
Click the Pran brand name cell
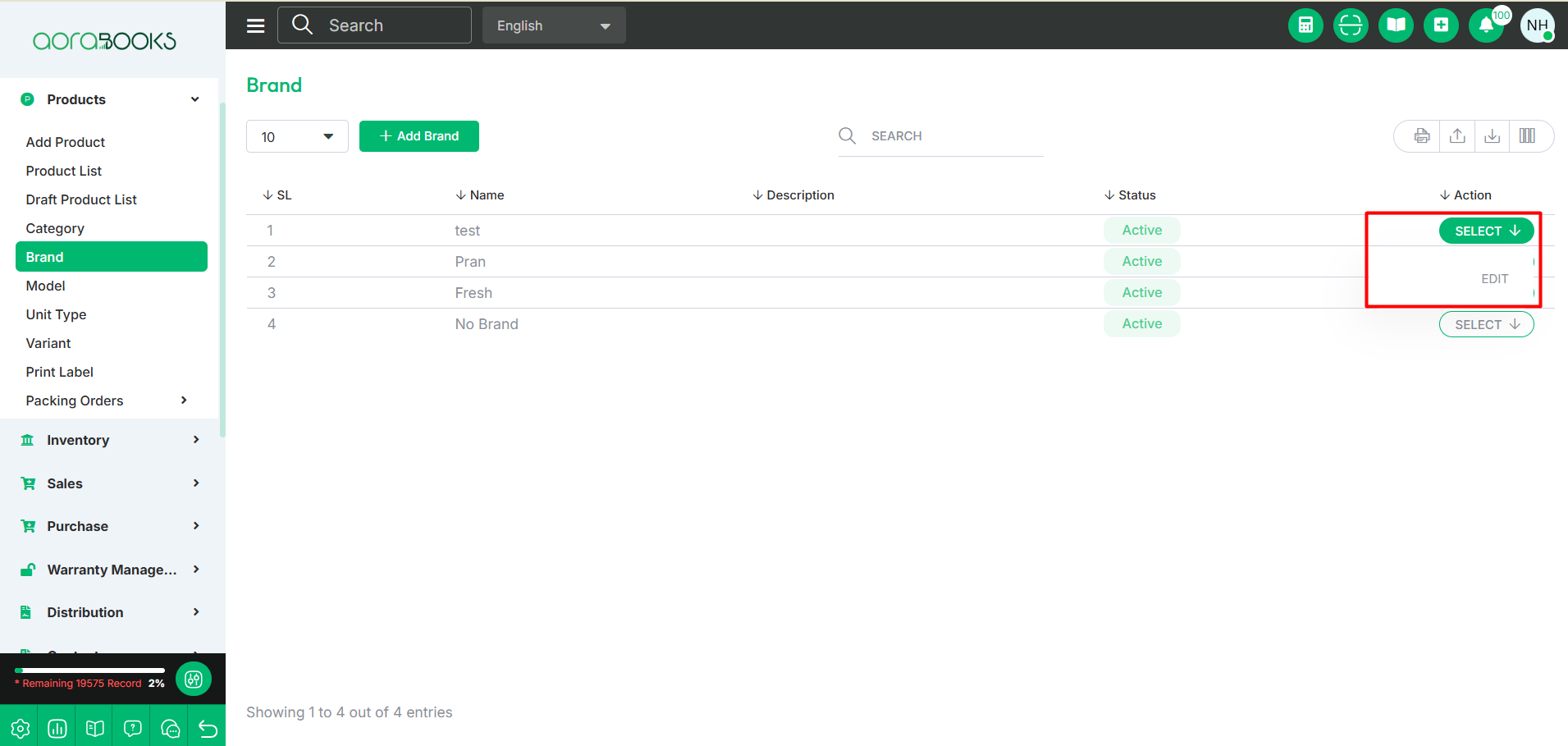470,262
